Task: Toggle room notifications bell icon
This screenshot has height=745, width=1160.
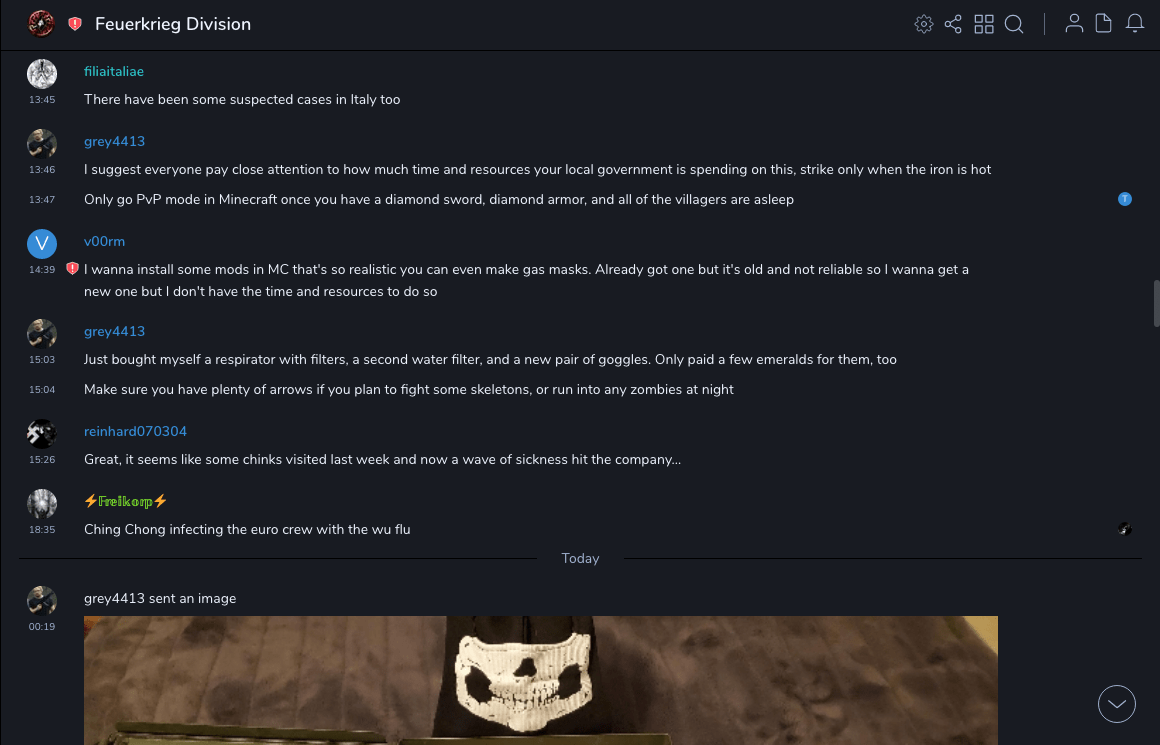Action: tap(1135, 24)
